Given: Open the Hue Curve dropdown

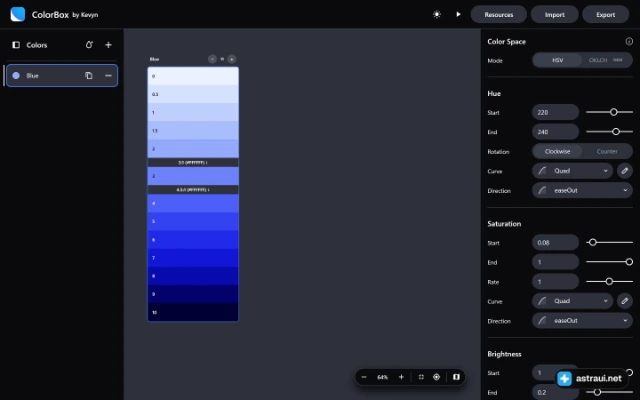Looking at the screenshot, I should pyautogui.click(x=572, y=171).
